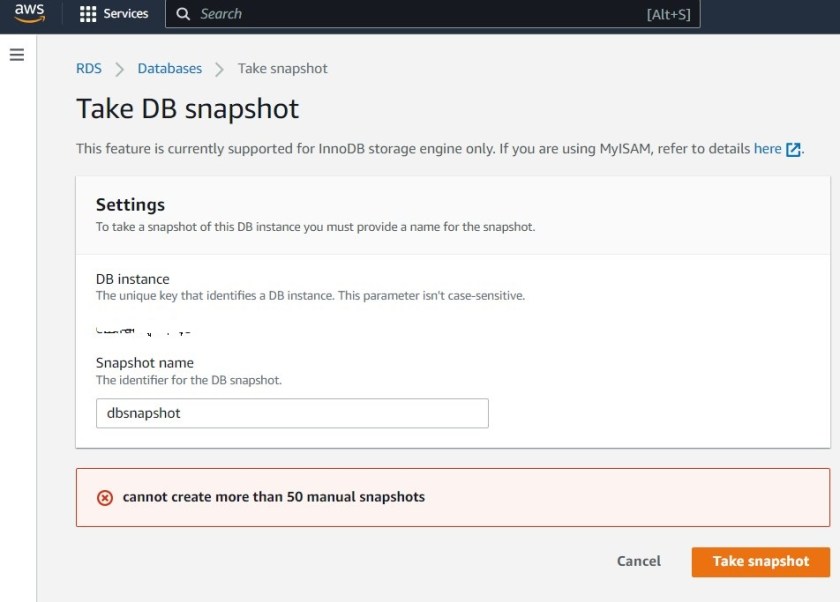Click inside the top search bar
840x602 pixels.
pyautogui.click(x=400, y=14)
